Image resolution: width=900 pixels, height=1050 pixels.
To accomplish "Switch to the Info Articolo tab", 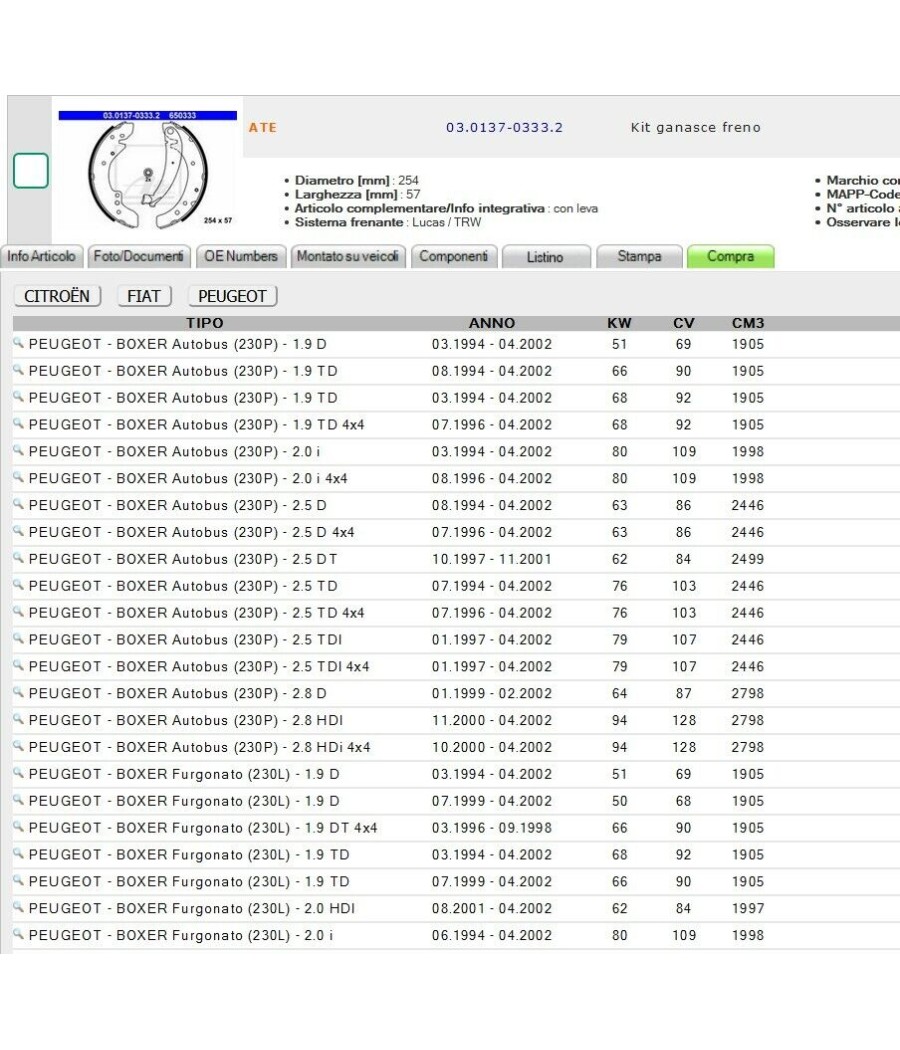I will tap(42, 256).
